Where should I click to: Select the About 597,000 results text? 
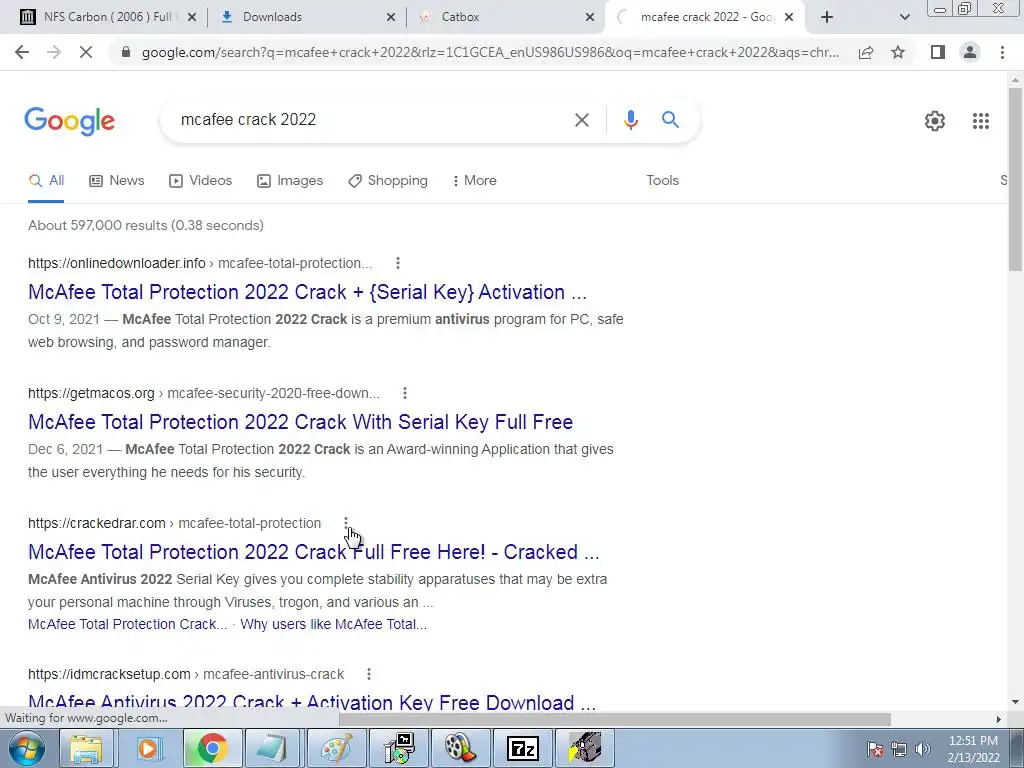[146, 225]
